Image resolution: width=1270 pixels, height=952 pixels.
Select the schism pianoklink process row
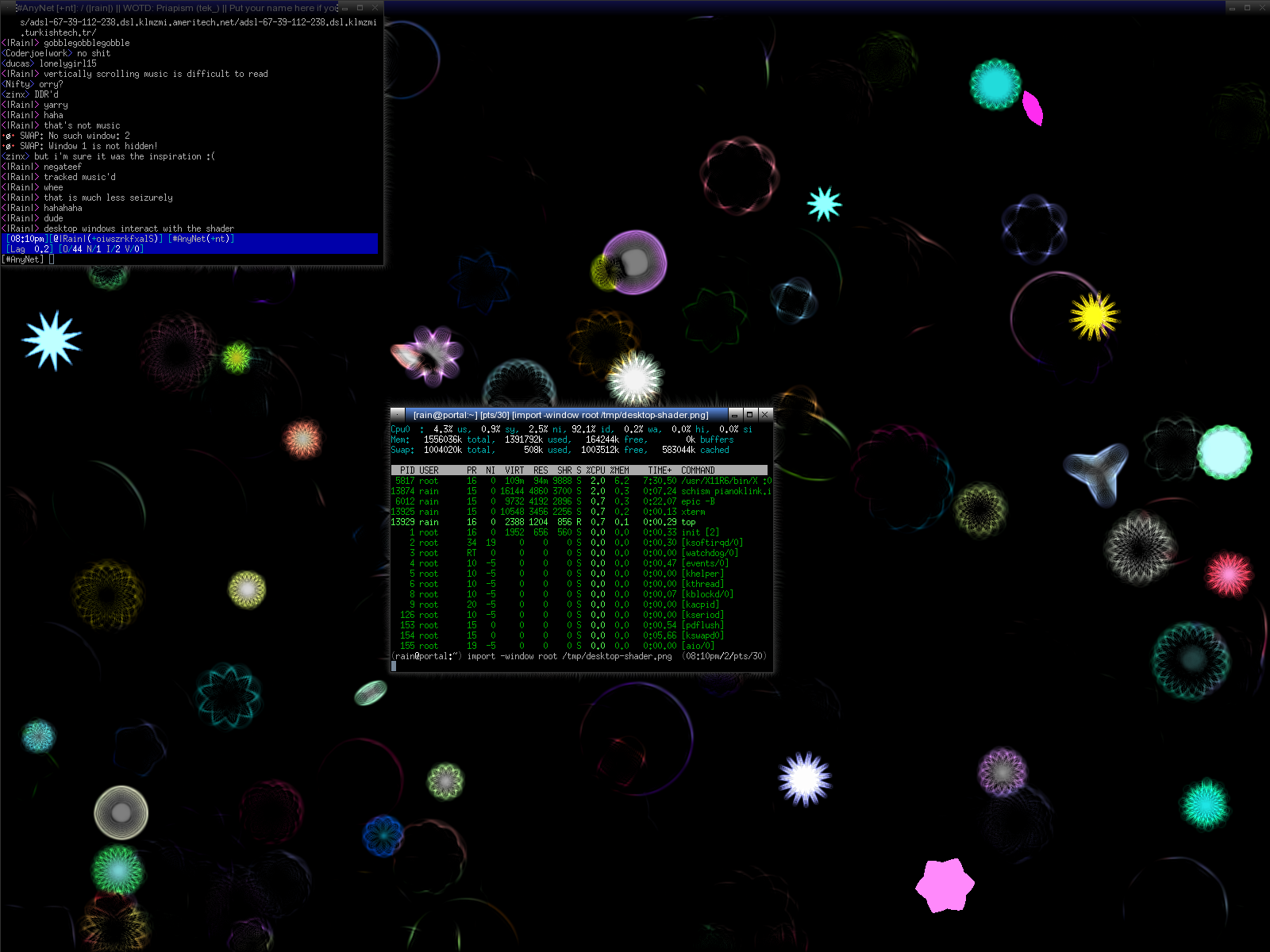pyautogui.click(x=579, y=491)
